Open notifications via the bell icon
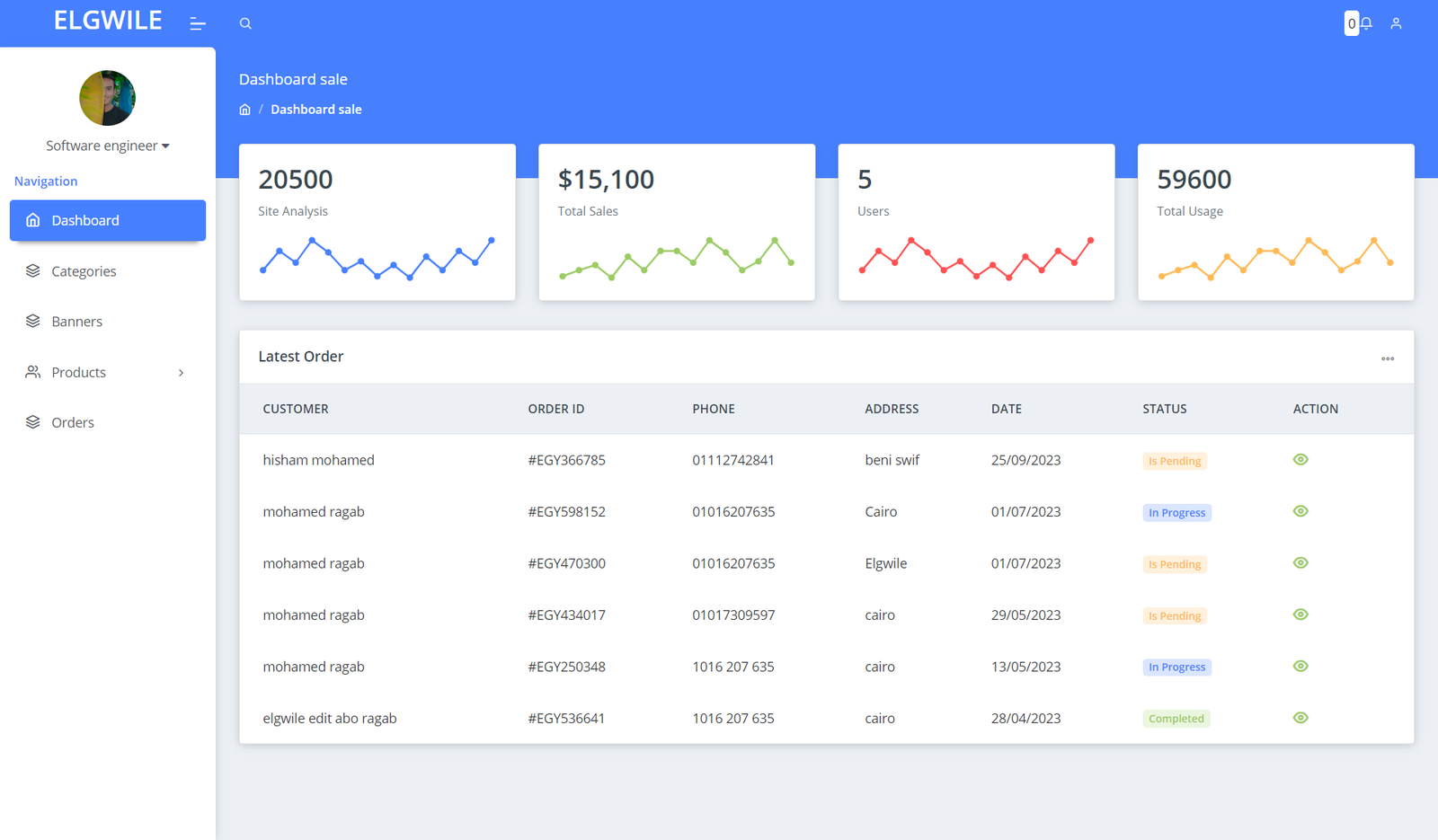Screen dimensions: 1438x840 pyautogui.click(x=1366, y=23)
